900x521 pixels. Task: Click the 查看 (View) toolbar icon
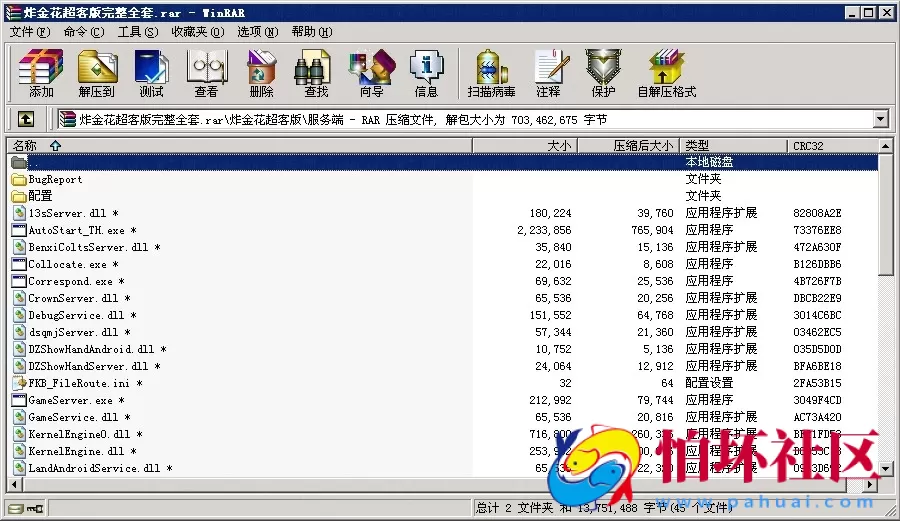[x=206, y=73]
